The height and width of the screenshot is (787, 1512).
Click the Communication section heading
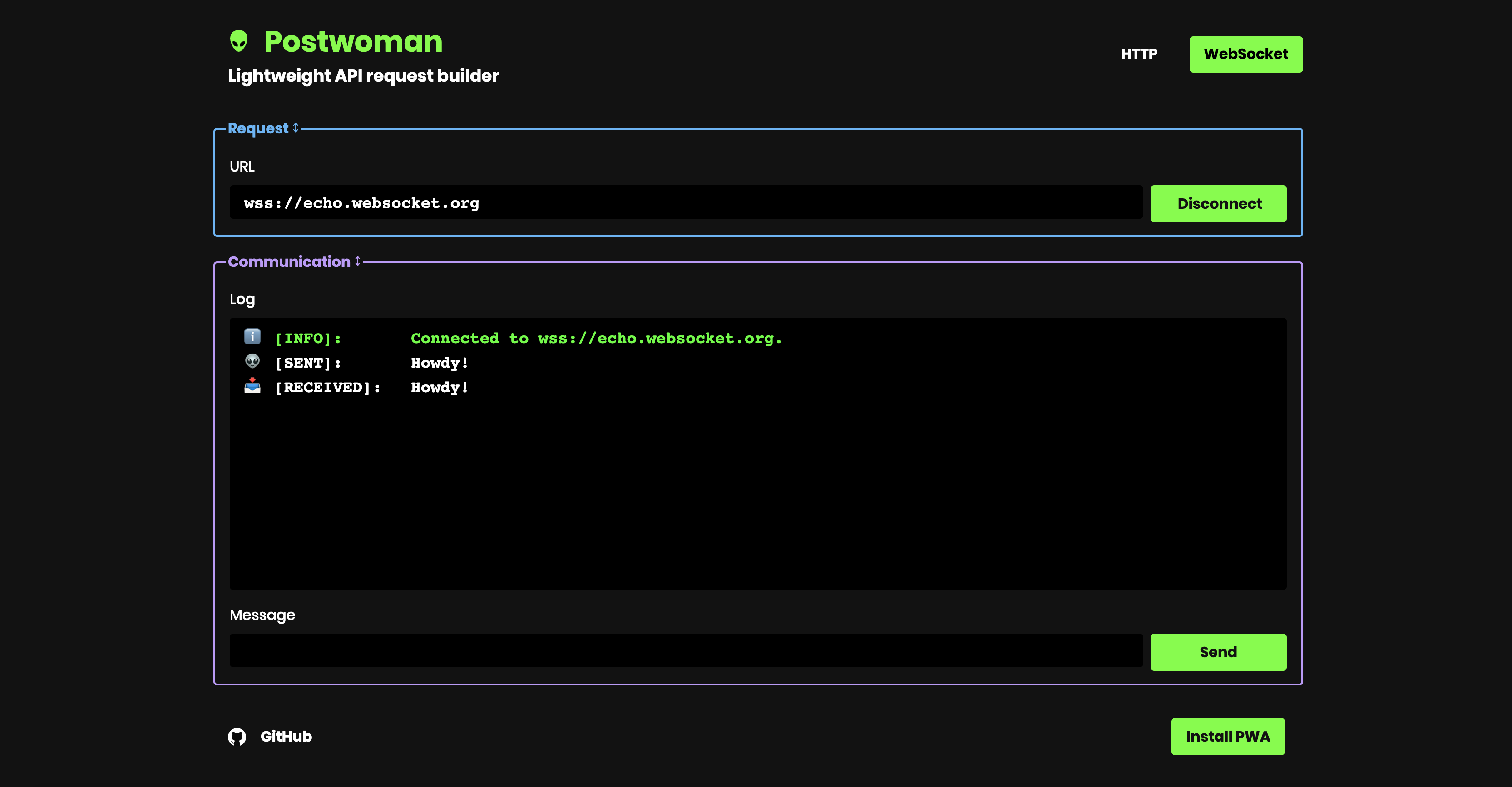pyautogui.click(x=289, y=261)
